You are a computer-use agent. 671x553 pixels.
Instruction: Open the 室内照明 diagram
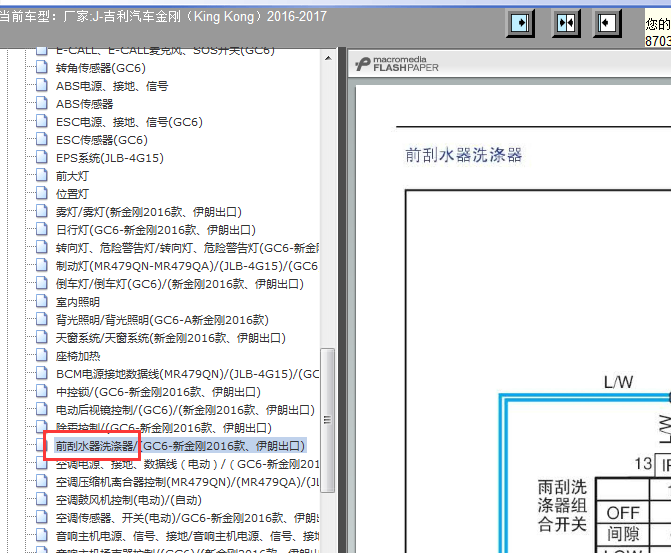[77, 302]
